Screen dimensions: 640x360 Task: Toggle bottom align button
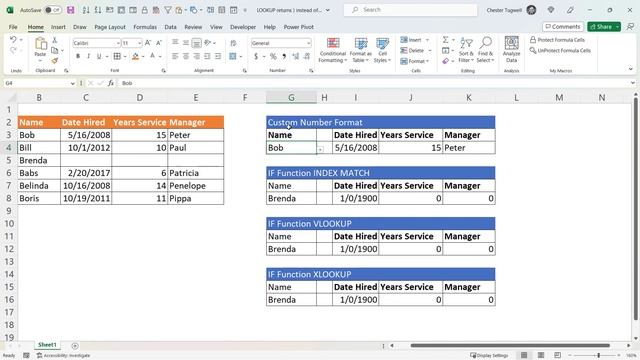pyautogui.click(x=196, y=42)
